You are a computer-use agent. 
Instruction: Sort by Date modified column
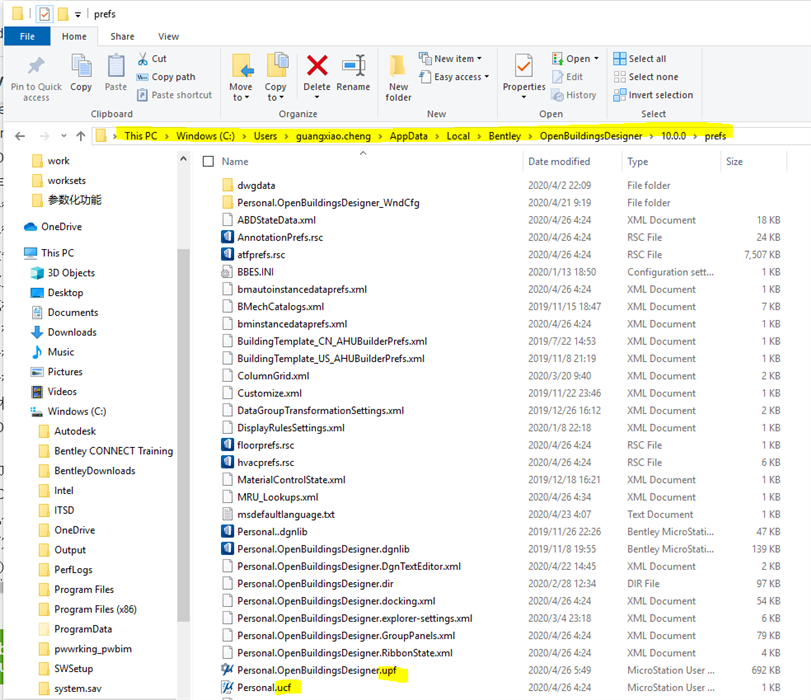click(559, 161)
